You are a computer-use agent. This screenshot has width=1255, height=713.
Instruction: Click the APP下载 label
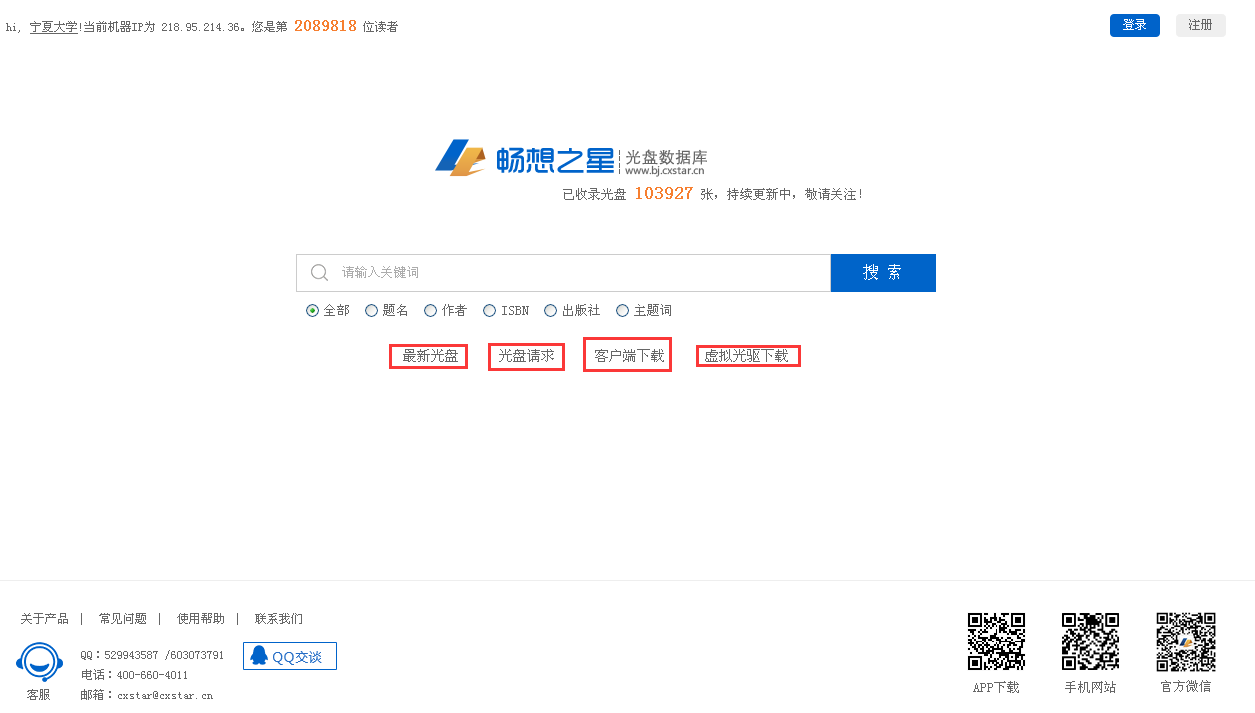[996, 687]
